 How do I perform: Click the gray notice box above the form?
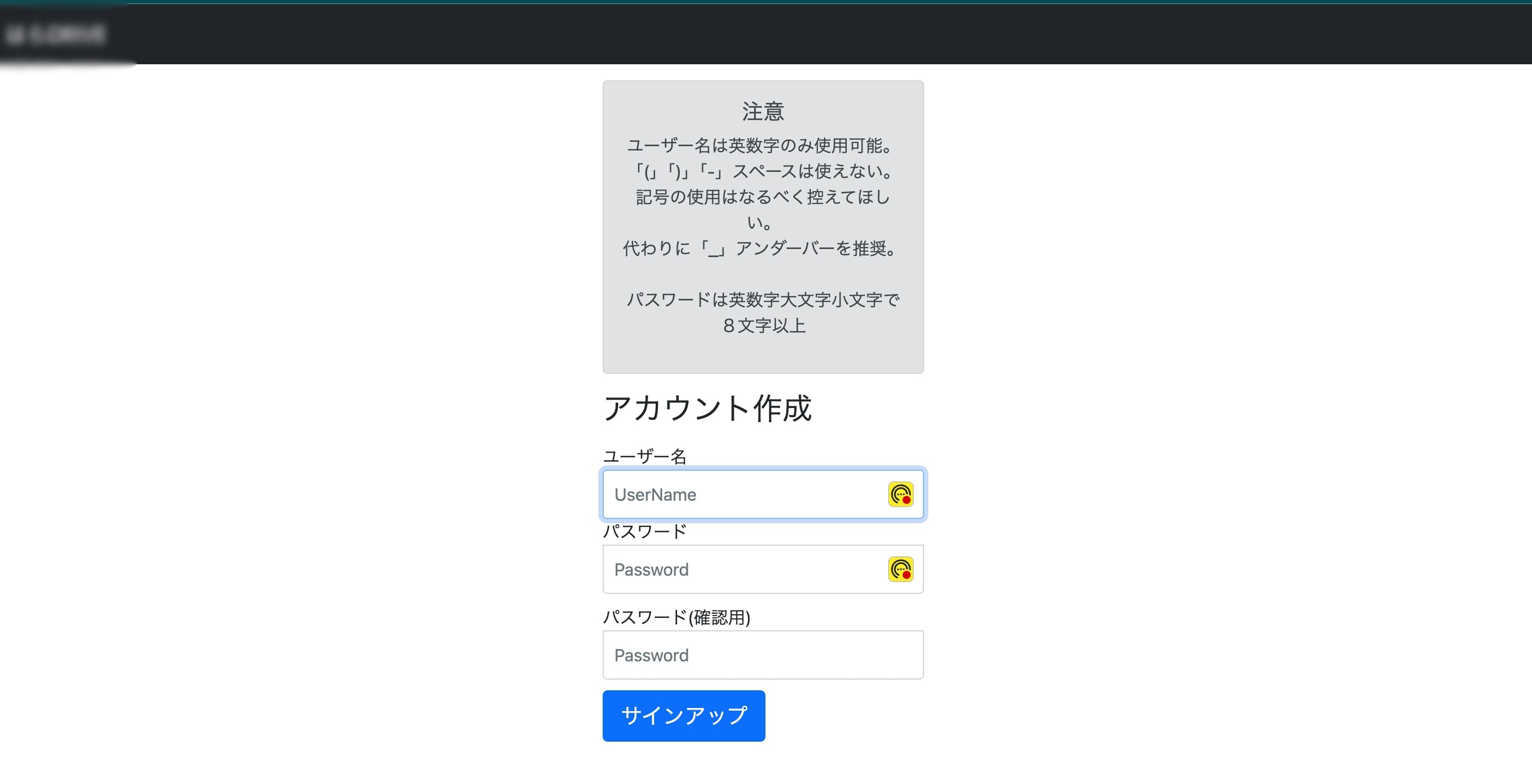pyautogui.click(x=762, y=228)
